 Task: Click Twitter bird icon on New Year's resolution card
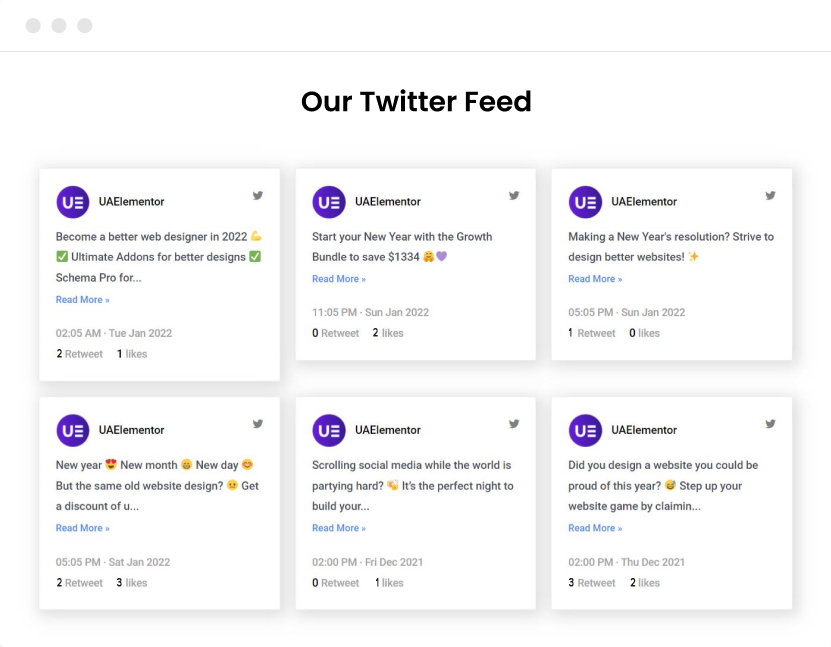tap(770, 196)
